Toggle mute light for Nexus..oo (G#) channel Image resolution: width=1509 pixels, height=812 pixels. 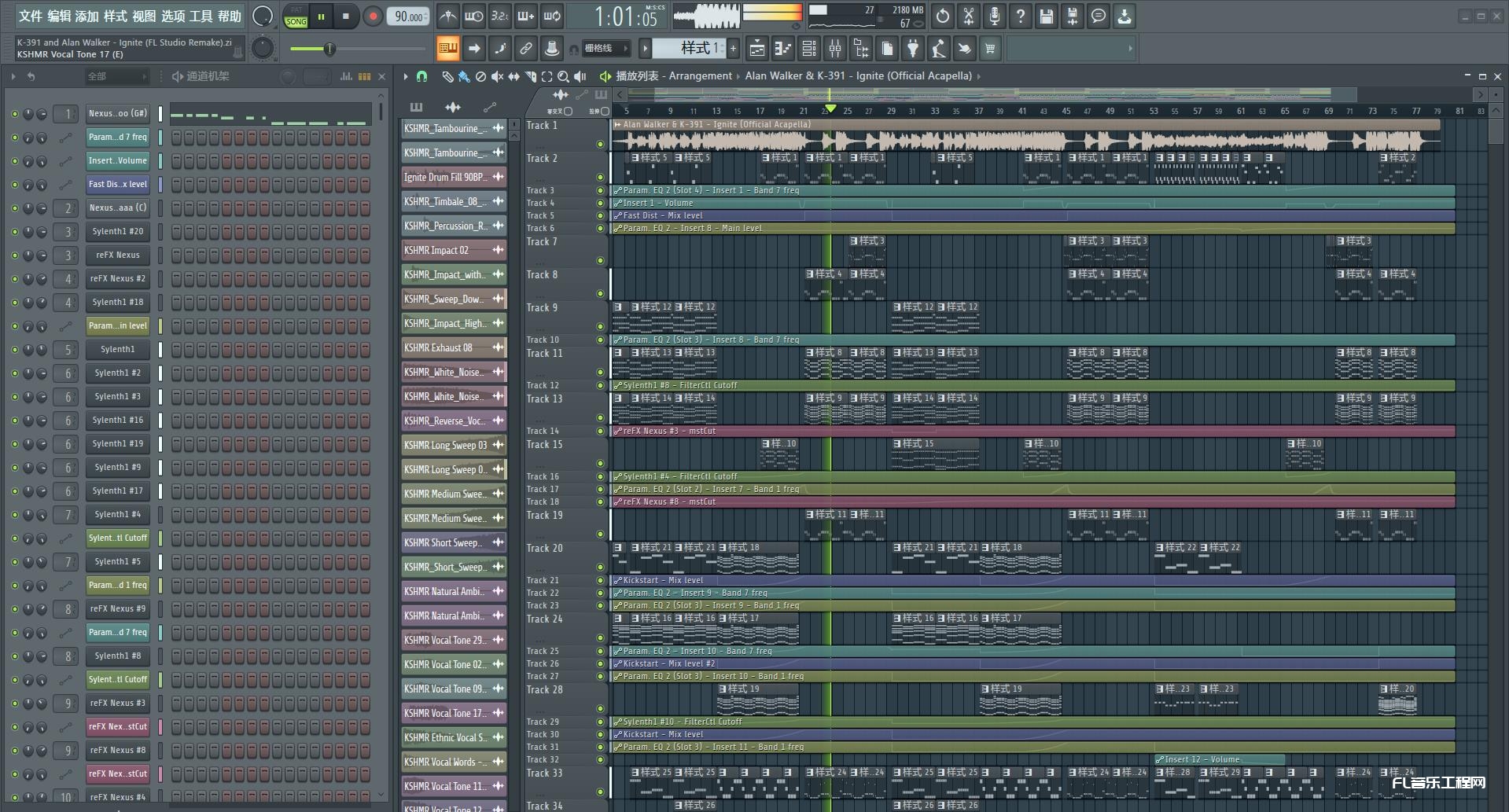click(x=14, y=114)
